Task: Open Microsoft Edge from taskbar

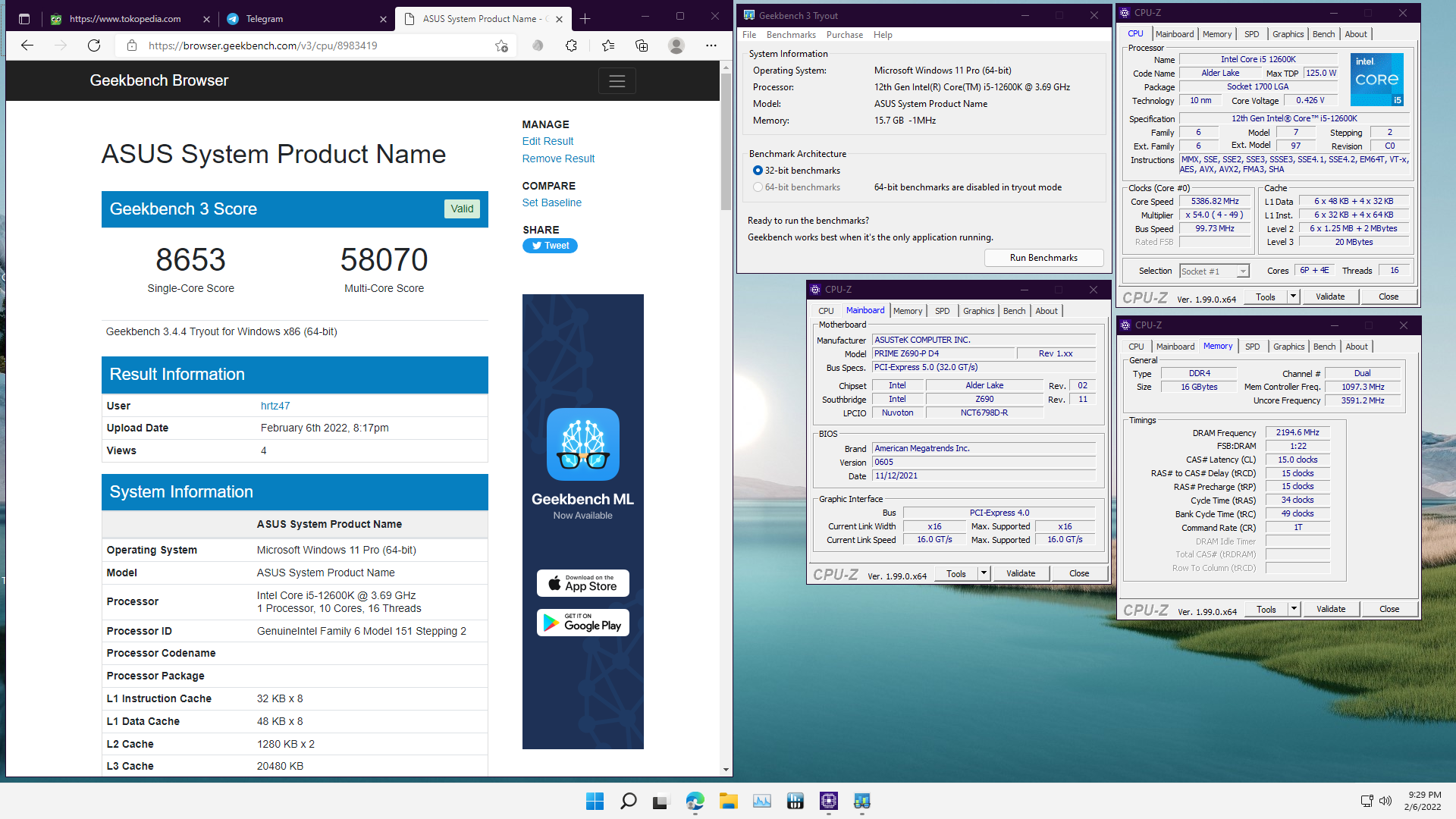Action: pyautogui.click(x=695, y=801)
